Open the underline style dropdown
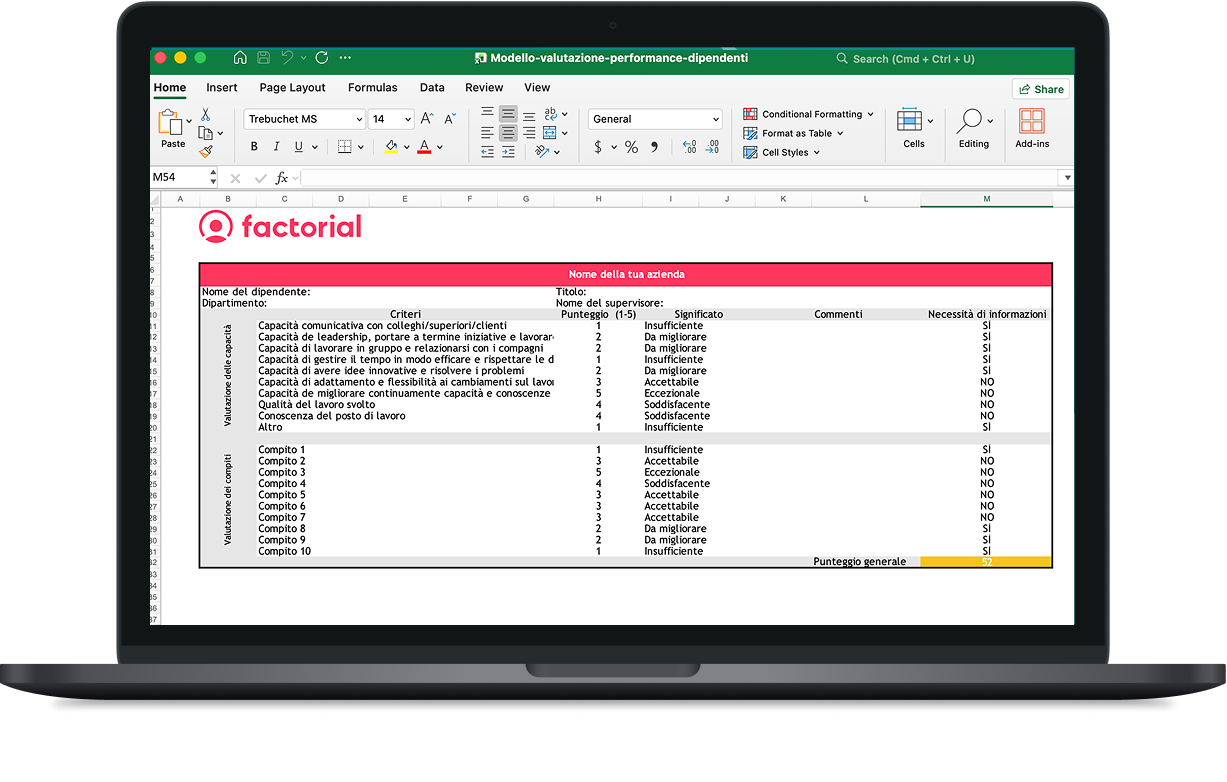Screen dimensions: 1227x782 (314, 147)
